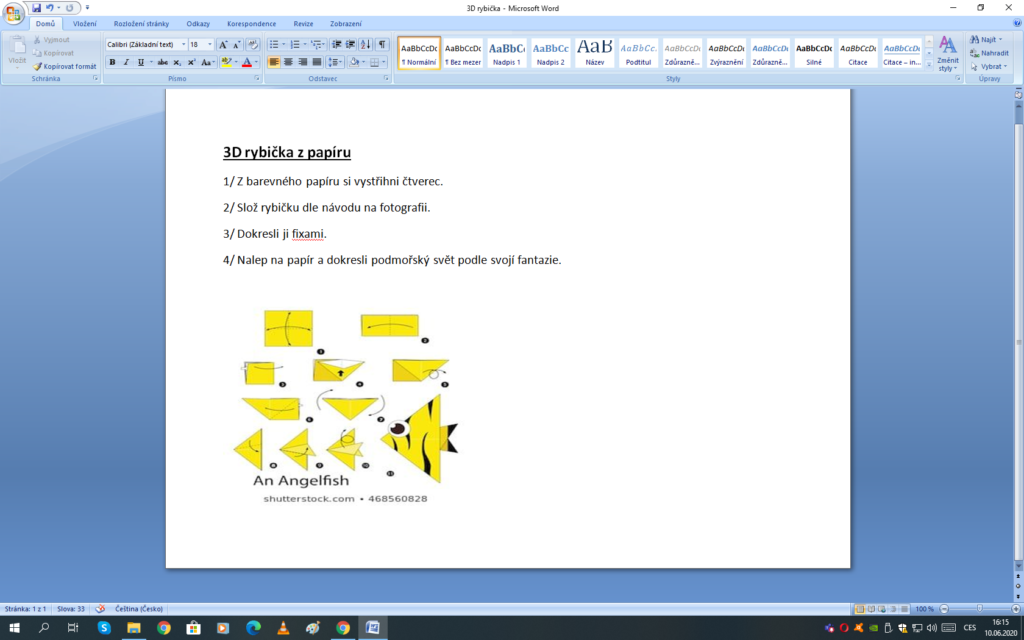
Task: Apply superscript formatting
Action: (x=191, y=62)
